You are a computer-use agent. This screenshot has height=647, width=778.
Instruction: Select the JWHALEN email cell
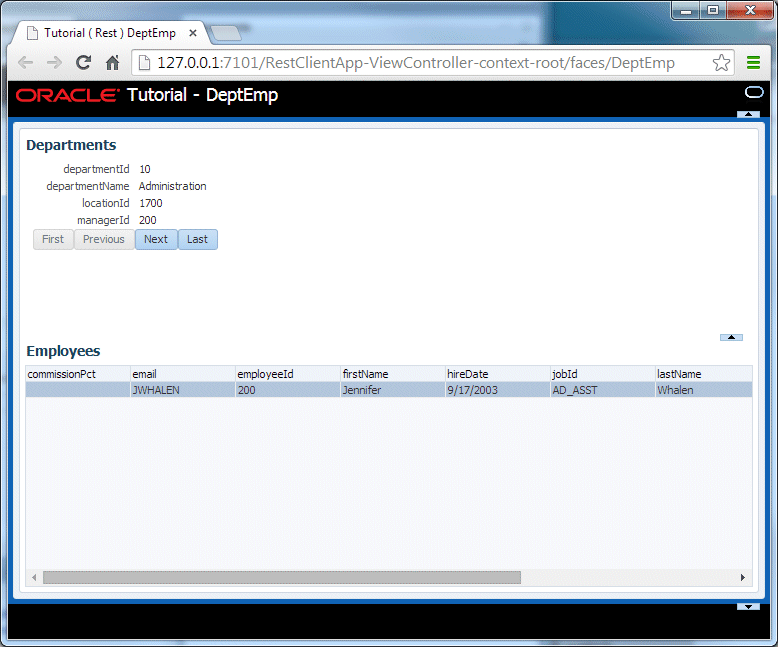(x=183, y=390)
